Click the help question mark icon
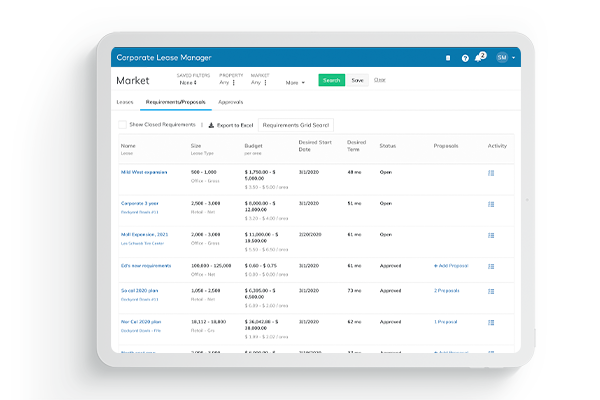Image resolution: width=600 pixels, height=400 pixels. (x=465, y=58)
